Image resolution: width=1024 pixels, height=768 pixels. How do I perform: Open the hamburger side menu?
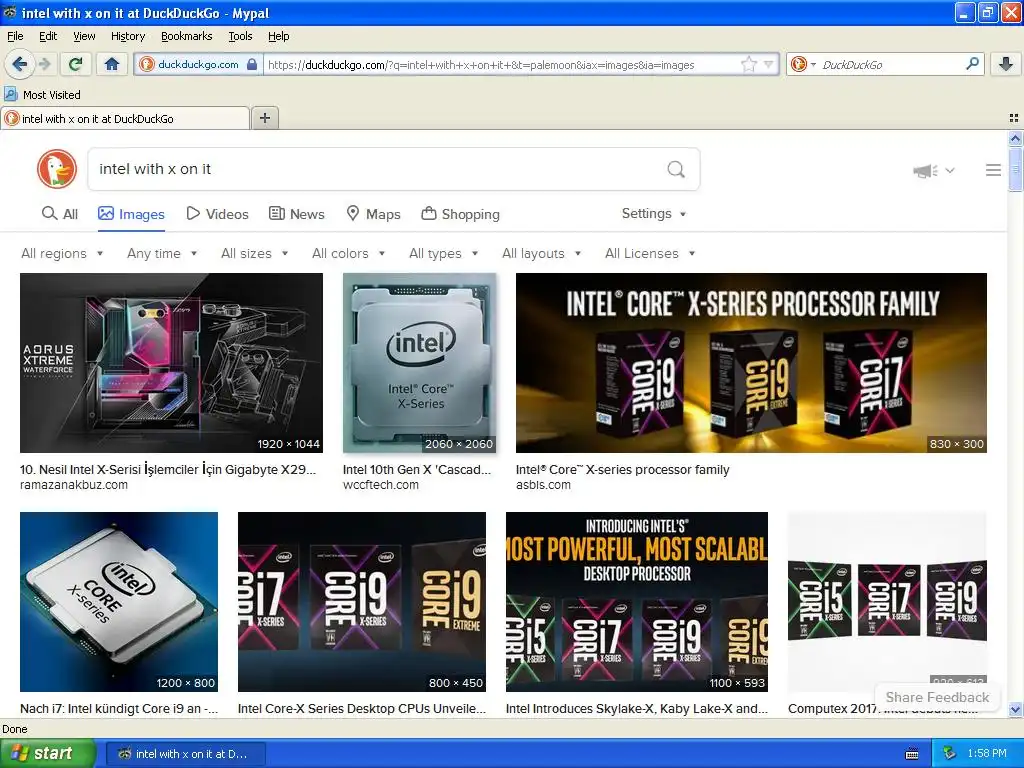point(993,170)
